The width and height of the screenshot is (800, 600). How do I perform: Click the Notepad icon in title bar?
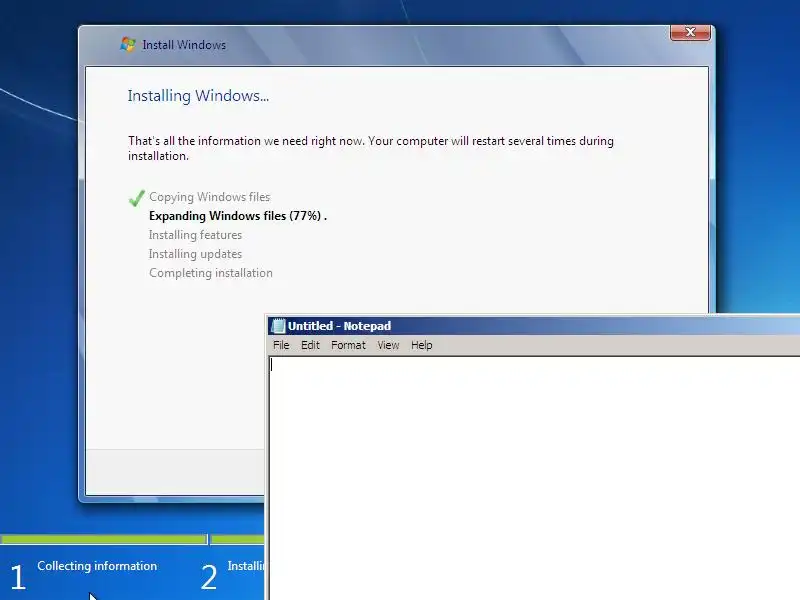pos(278,326)
